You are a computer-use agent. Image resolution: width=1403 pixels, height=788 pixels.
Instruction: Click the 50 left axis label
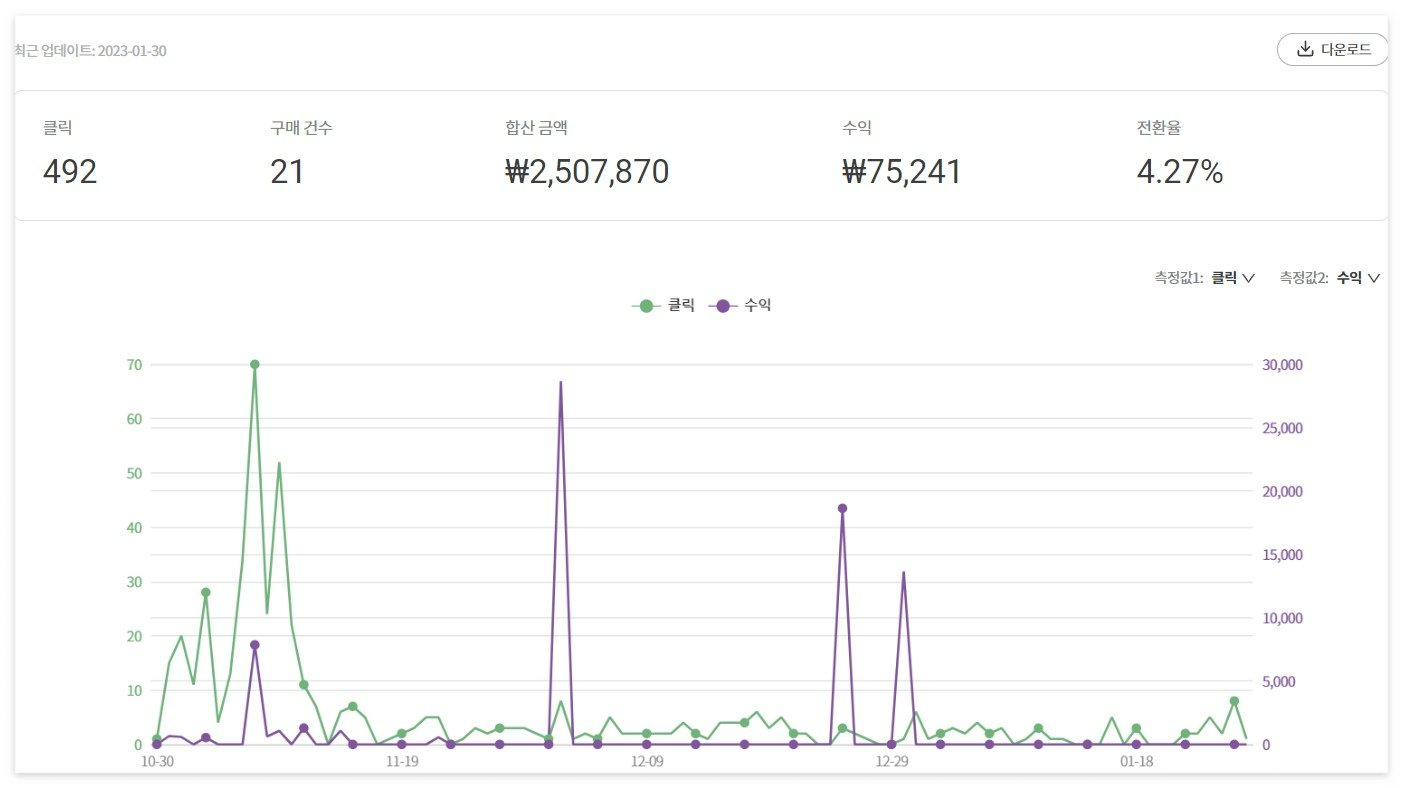click(x=134, y=473)
